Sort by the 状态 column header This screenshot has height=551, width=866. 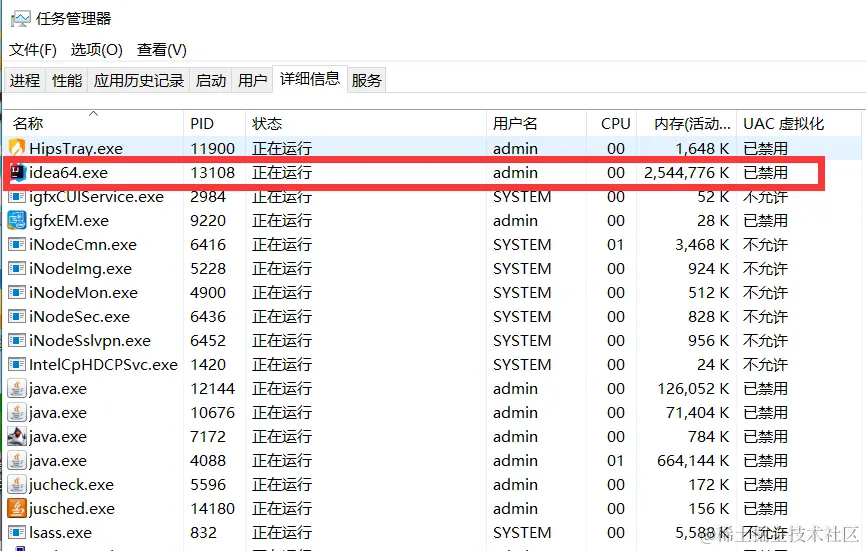tap(366, 123)
